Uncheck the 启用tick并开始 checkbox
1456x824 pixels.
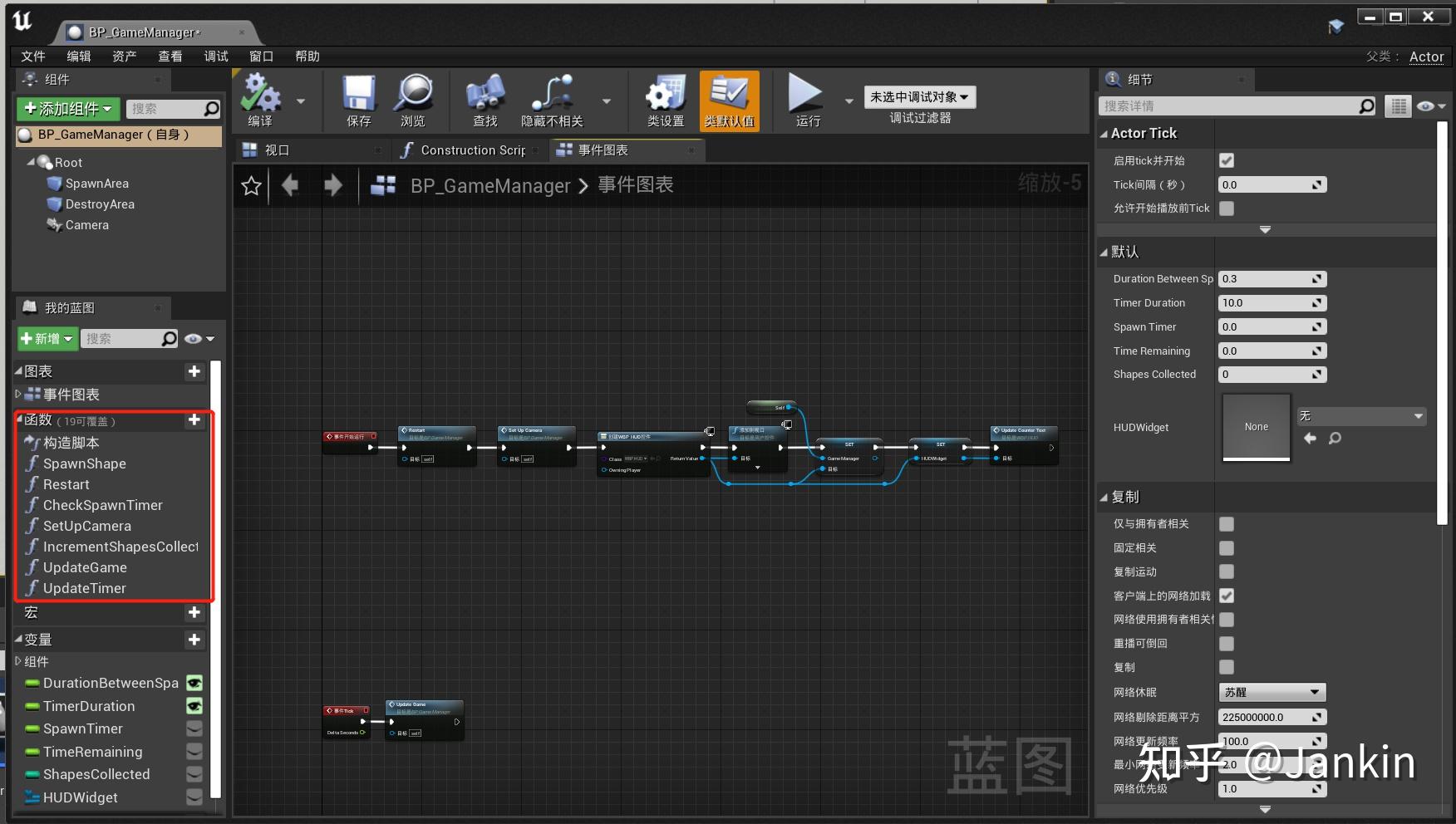tap(1226, 159)
